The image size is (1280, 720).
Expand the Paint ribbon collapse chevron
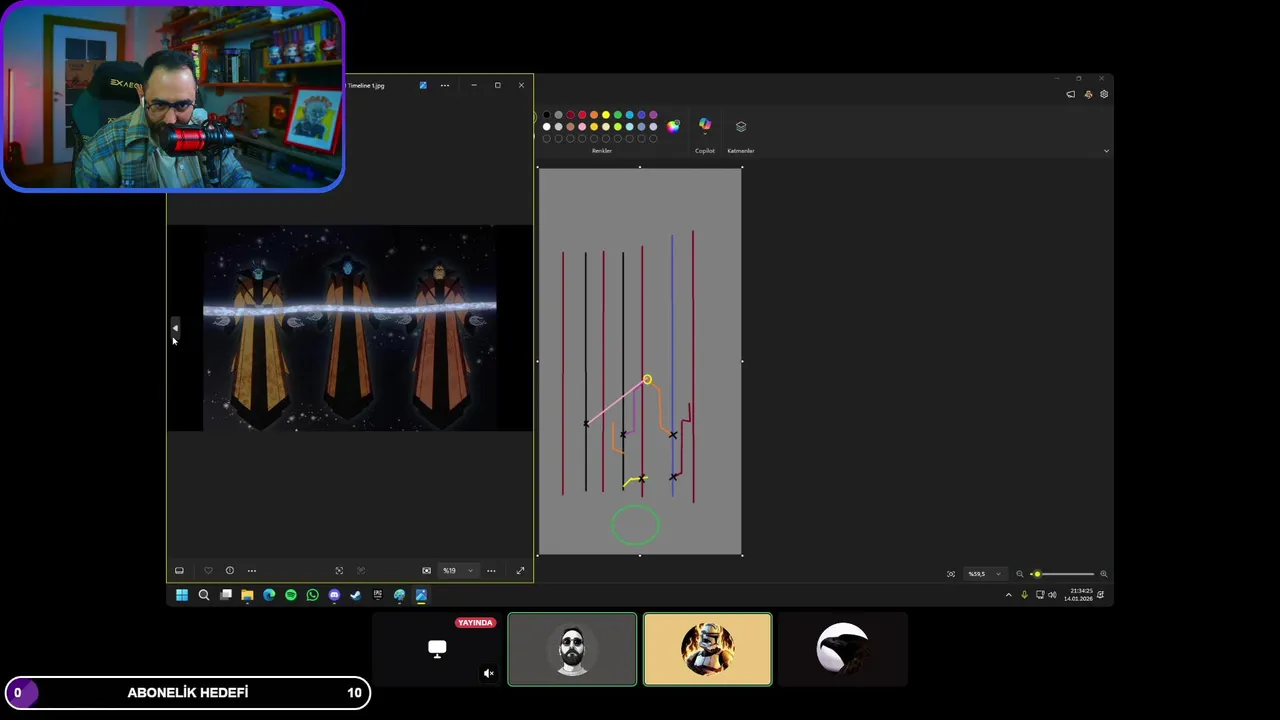[1106, 151]
